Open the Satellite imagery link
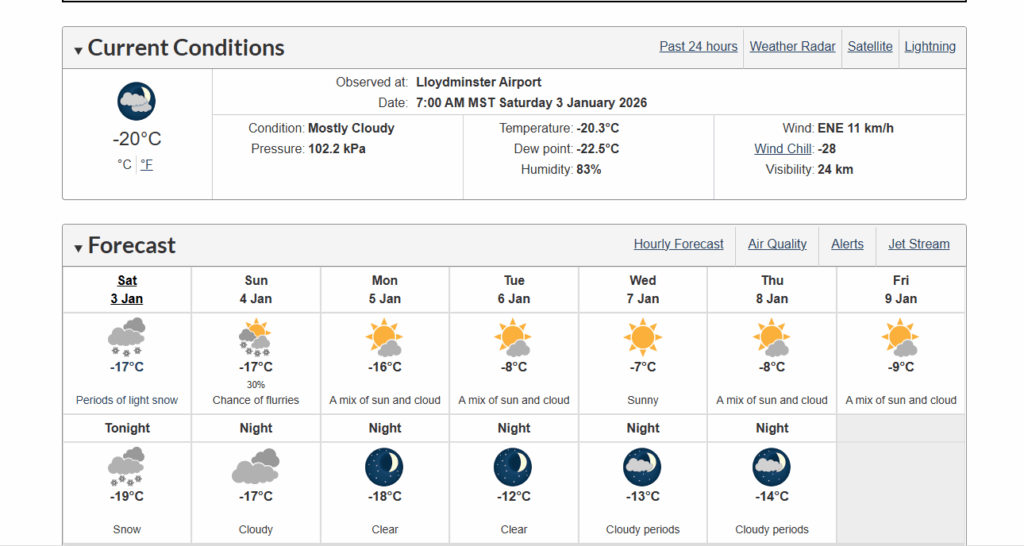The image size is (1024, 546). 870,46
